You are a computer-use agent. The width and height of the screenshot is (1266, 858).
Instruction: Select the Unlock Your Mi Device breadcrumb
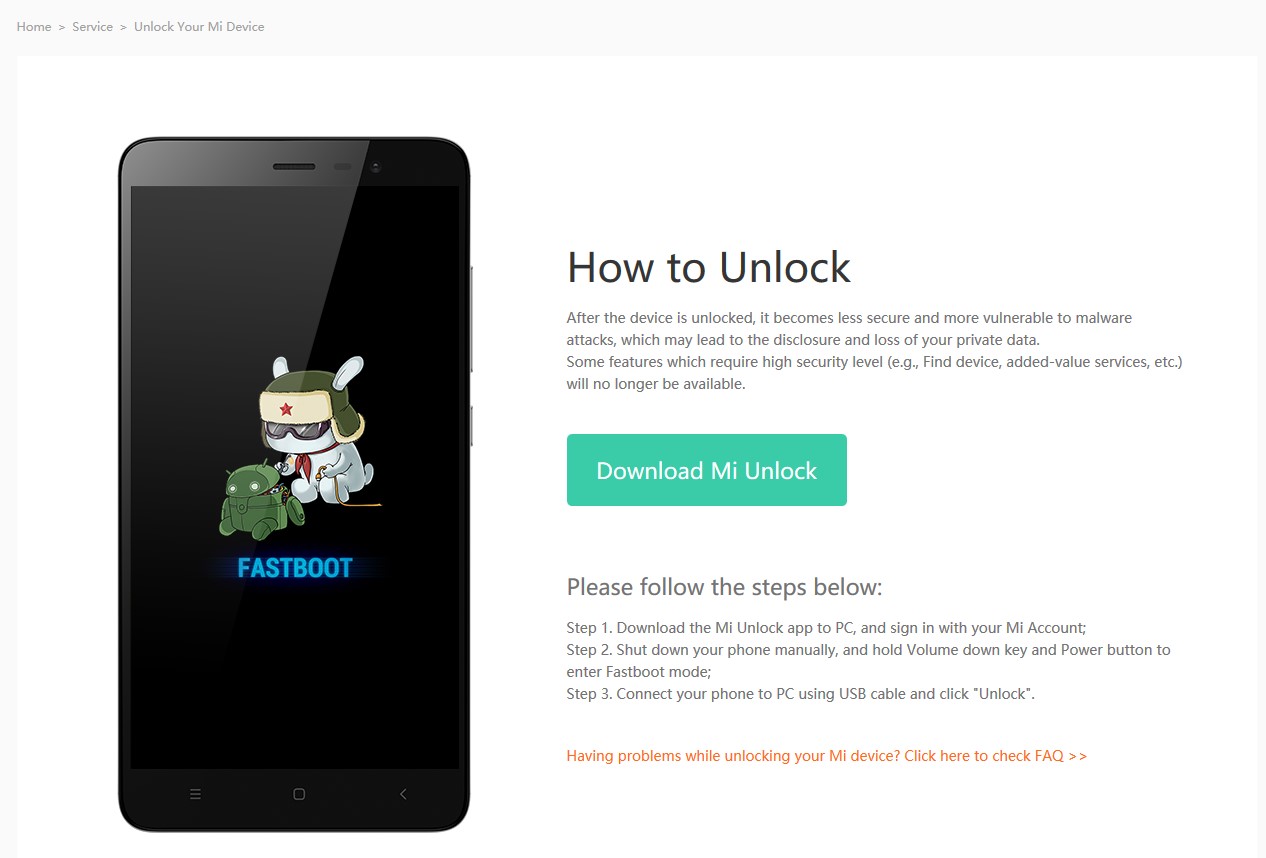tap(199, 27)
